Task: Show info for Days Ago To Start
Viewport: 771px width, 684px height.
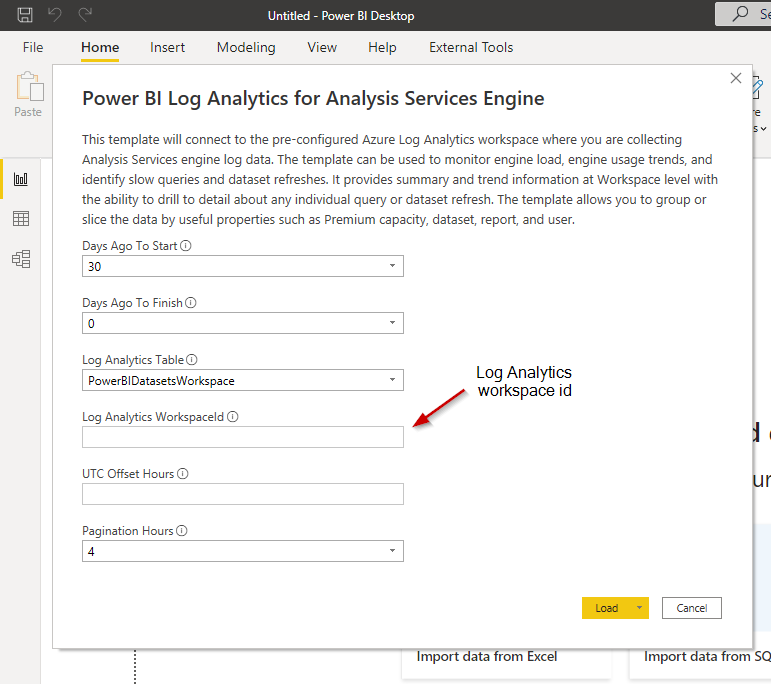Action: 185,245
